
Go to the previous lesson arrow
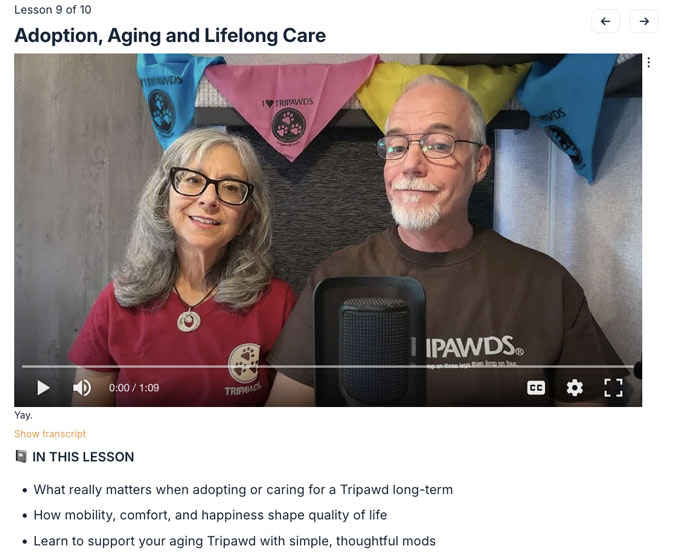pos(605,21)
